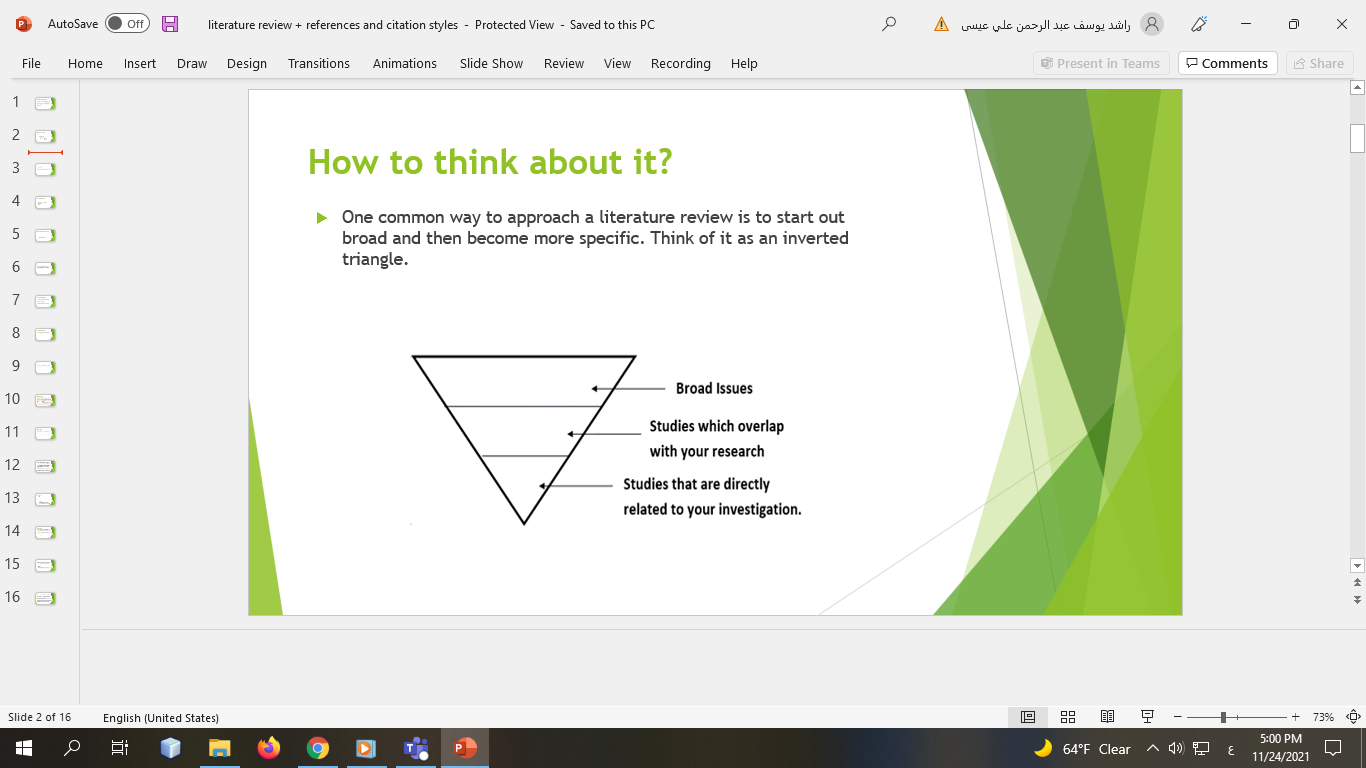Image resolution: width=1366 pixels, height=768 pixels.
Task: Start Slide Show from status bar icon
Action: point(1147,717)
